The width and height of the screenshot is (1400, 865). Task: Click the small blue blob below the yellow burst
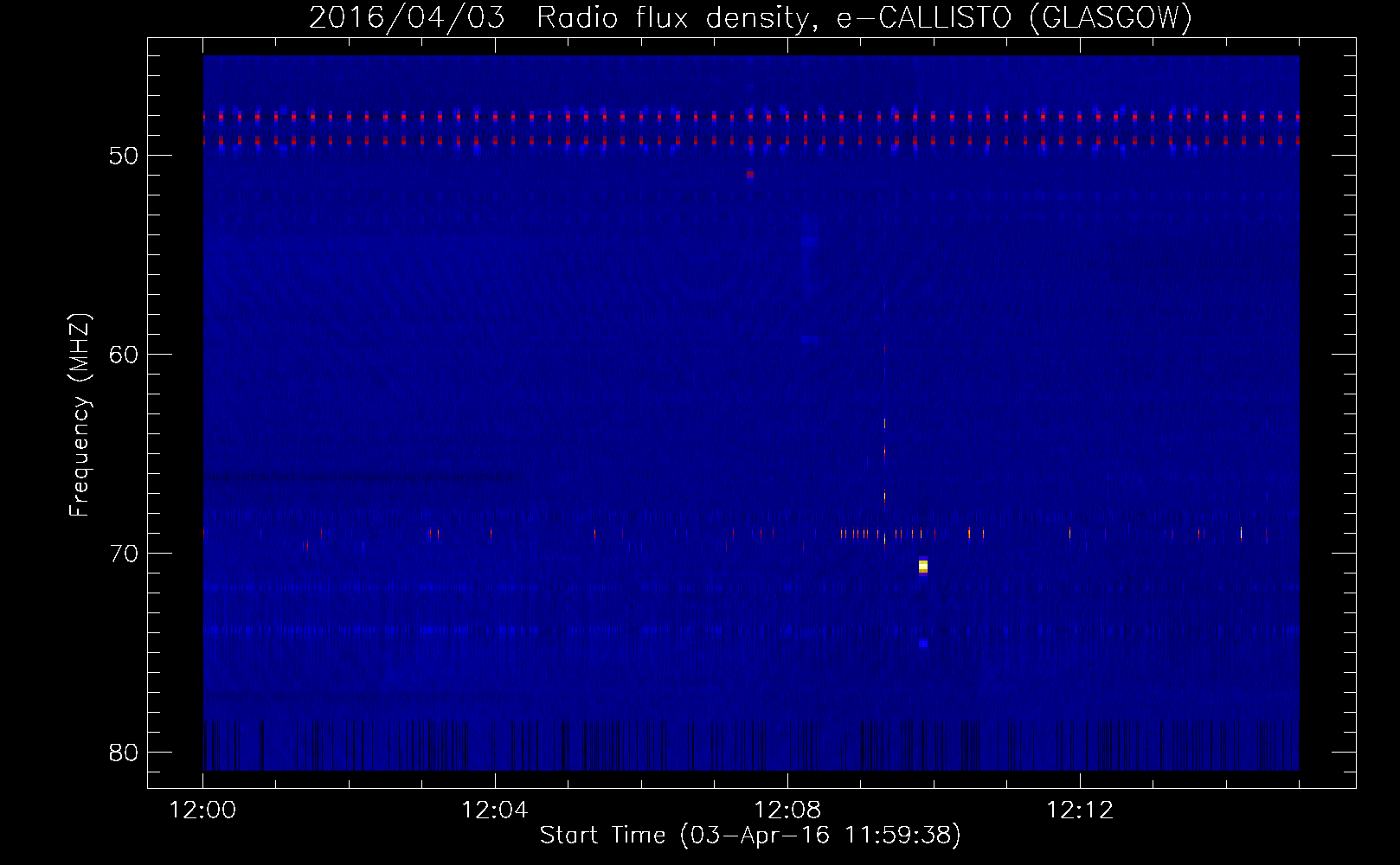[923, 644]
